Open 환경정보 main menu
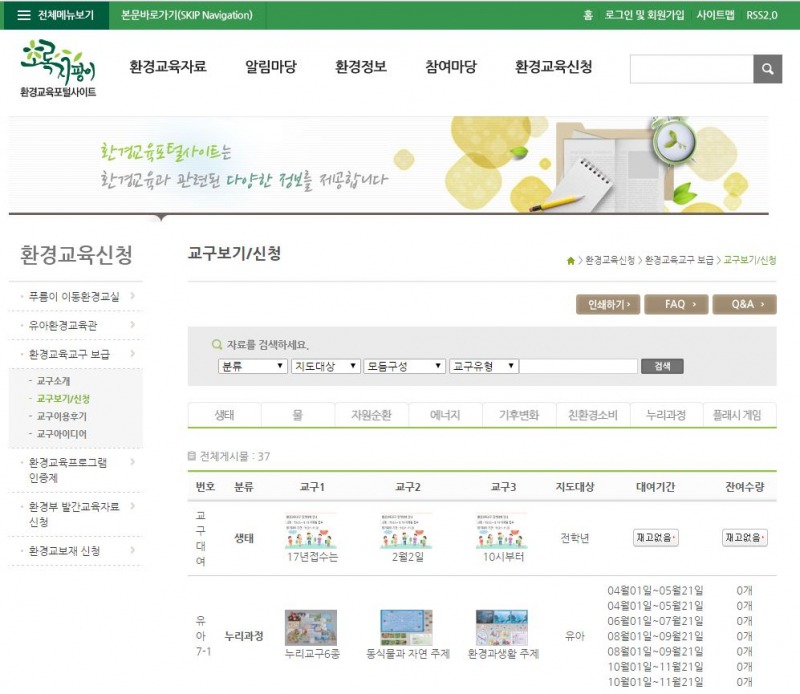 [361, 66]
